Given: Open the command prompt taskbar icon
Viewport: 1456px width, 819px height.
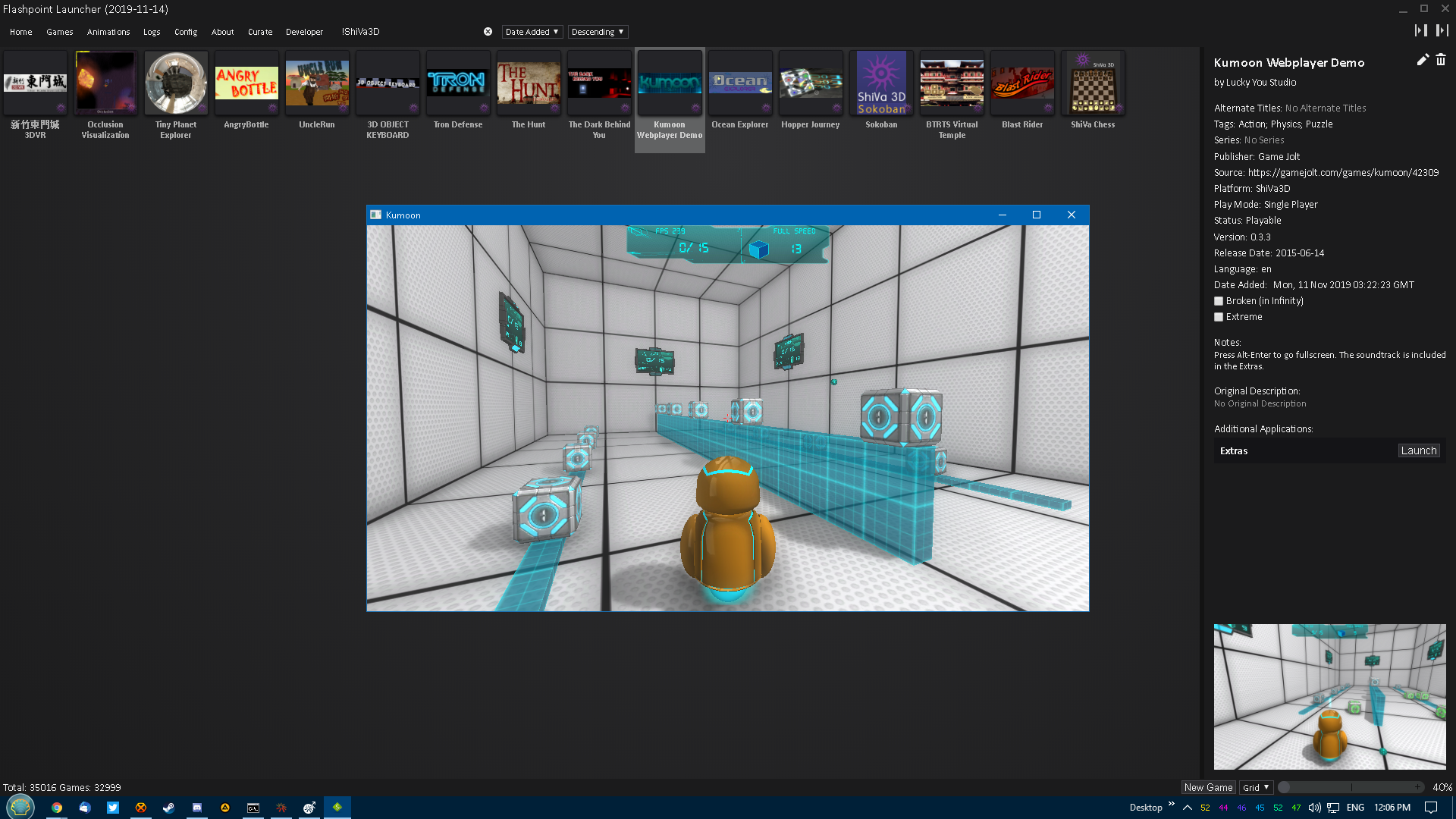Looking at the screenshot, I should 253,808.
